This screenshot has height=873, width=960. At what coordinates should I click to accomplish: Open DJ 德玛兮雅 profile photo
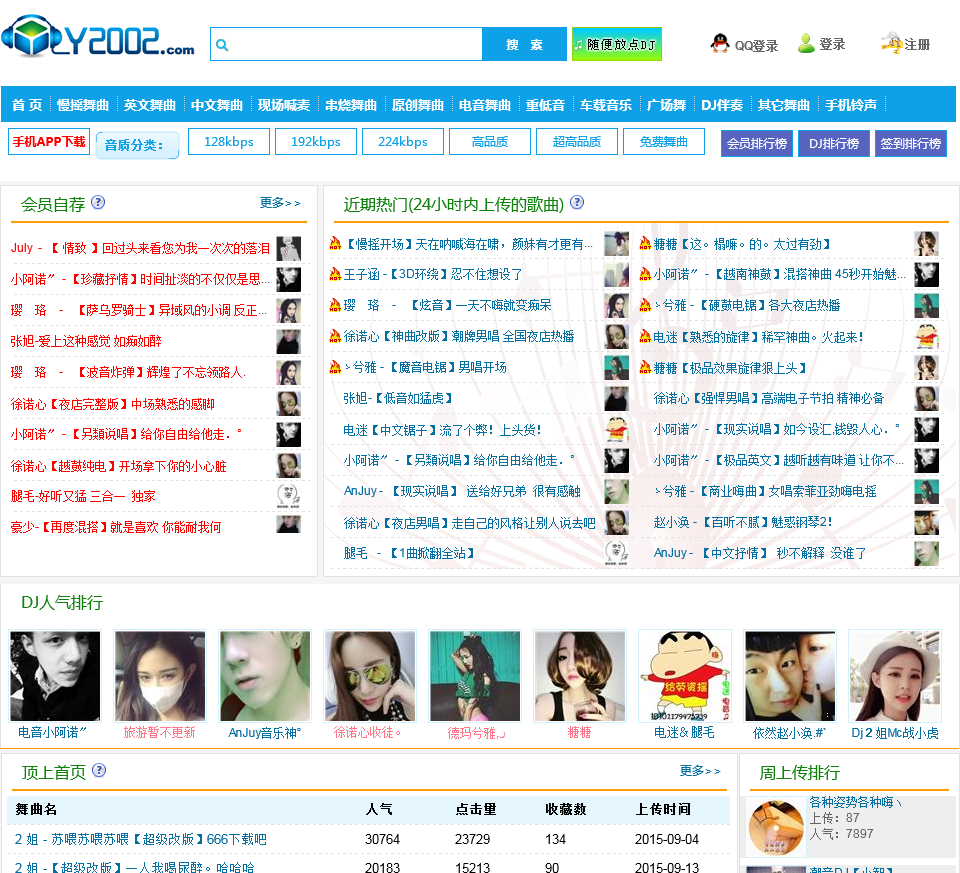pyautogui.click(x=474, y=676)
